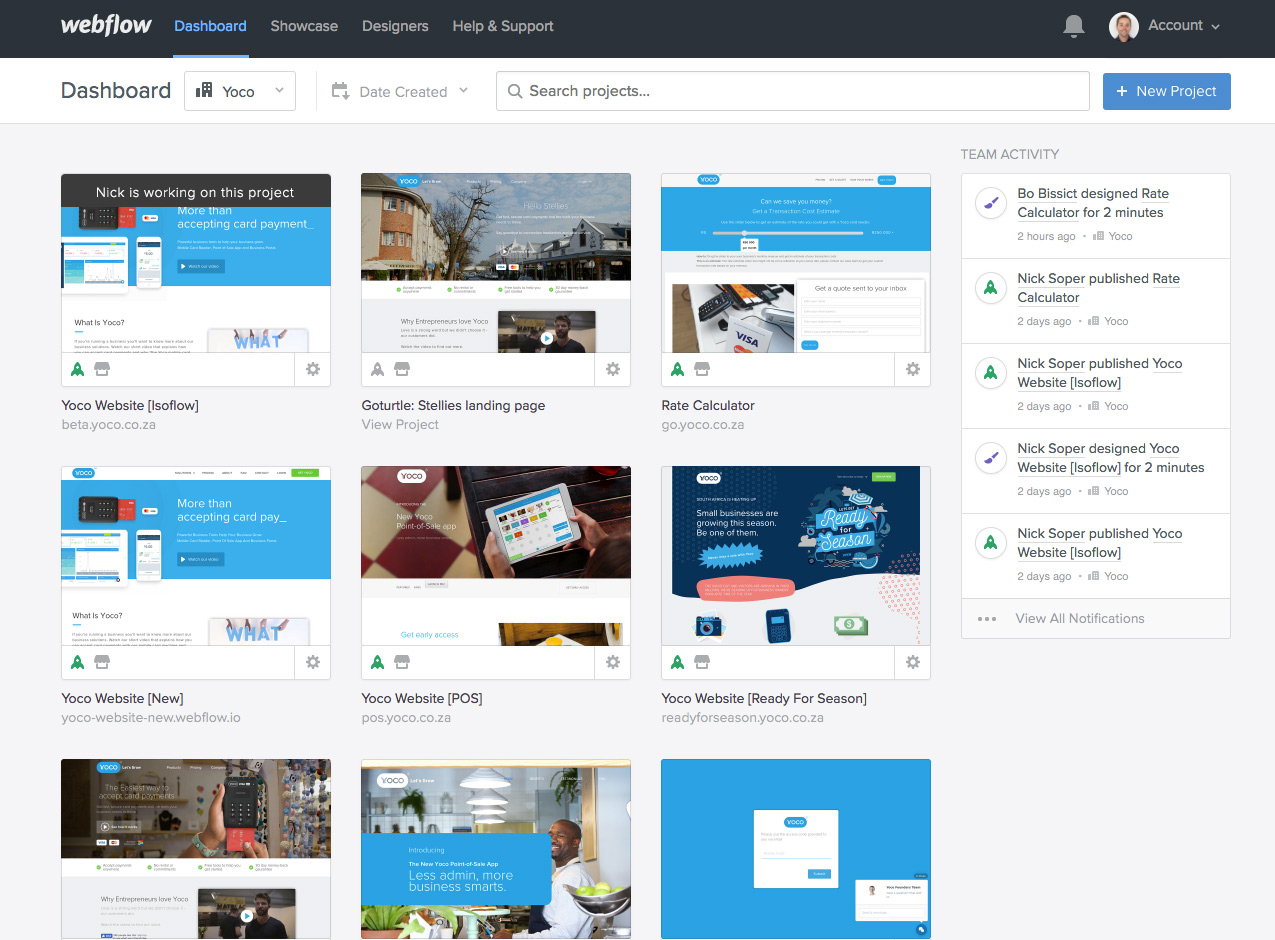This screenshot has height=940, width=1275.
Task: Open the Designers tab
Action: [395, 26]
